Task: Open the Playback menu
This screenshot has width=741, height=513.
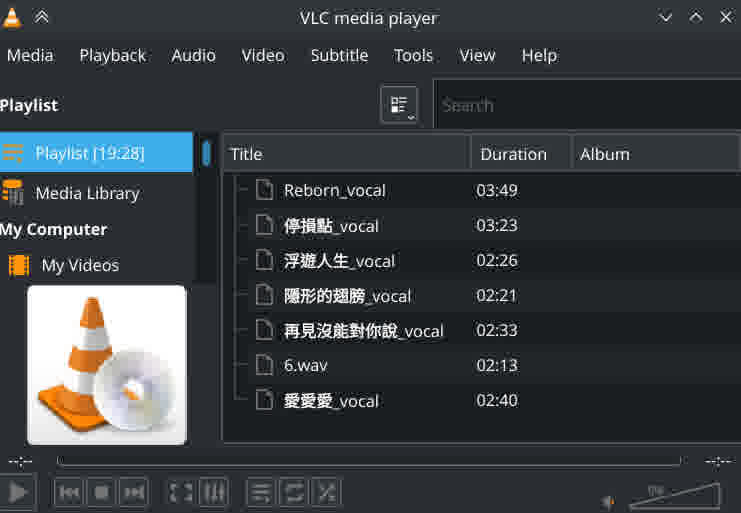Action: (112, 56)
